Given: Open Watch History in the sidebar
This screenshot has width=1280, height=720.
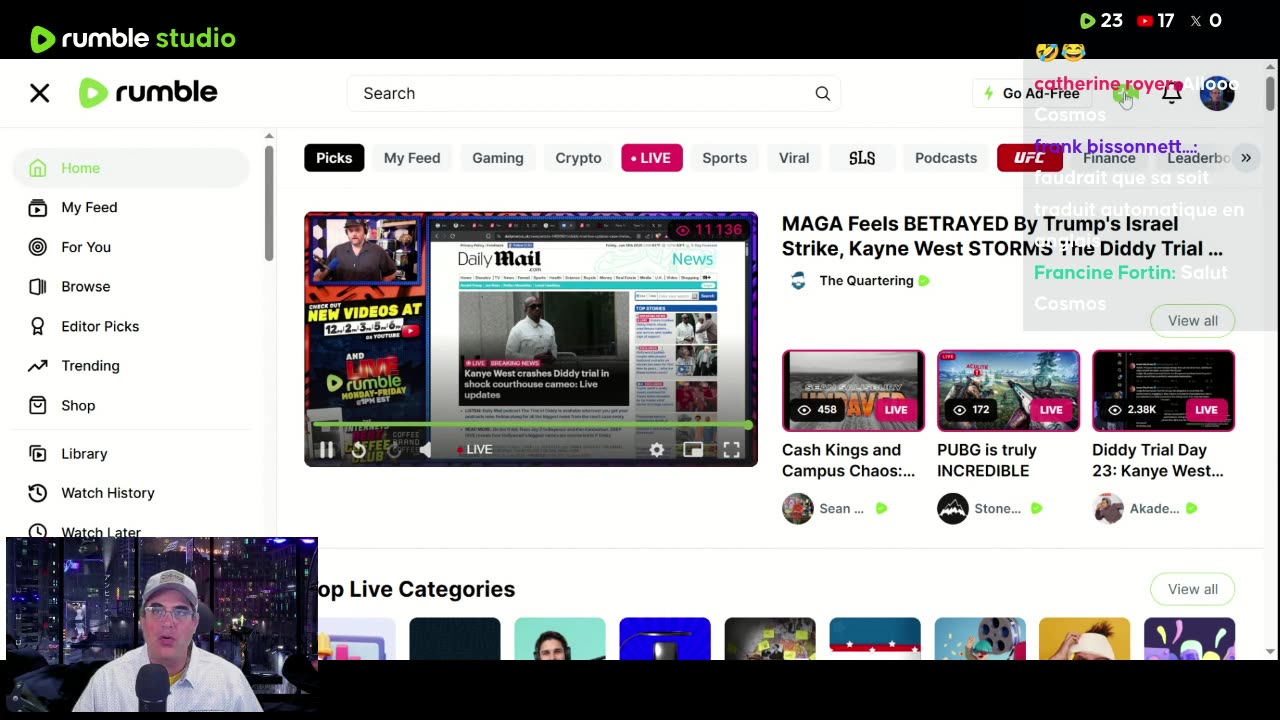Looking at the screenshot, I should pyautogui.click(x=131, y=493).
